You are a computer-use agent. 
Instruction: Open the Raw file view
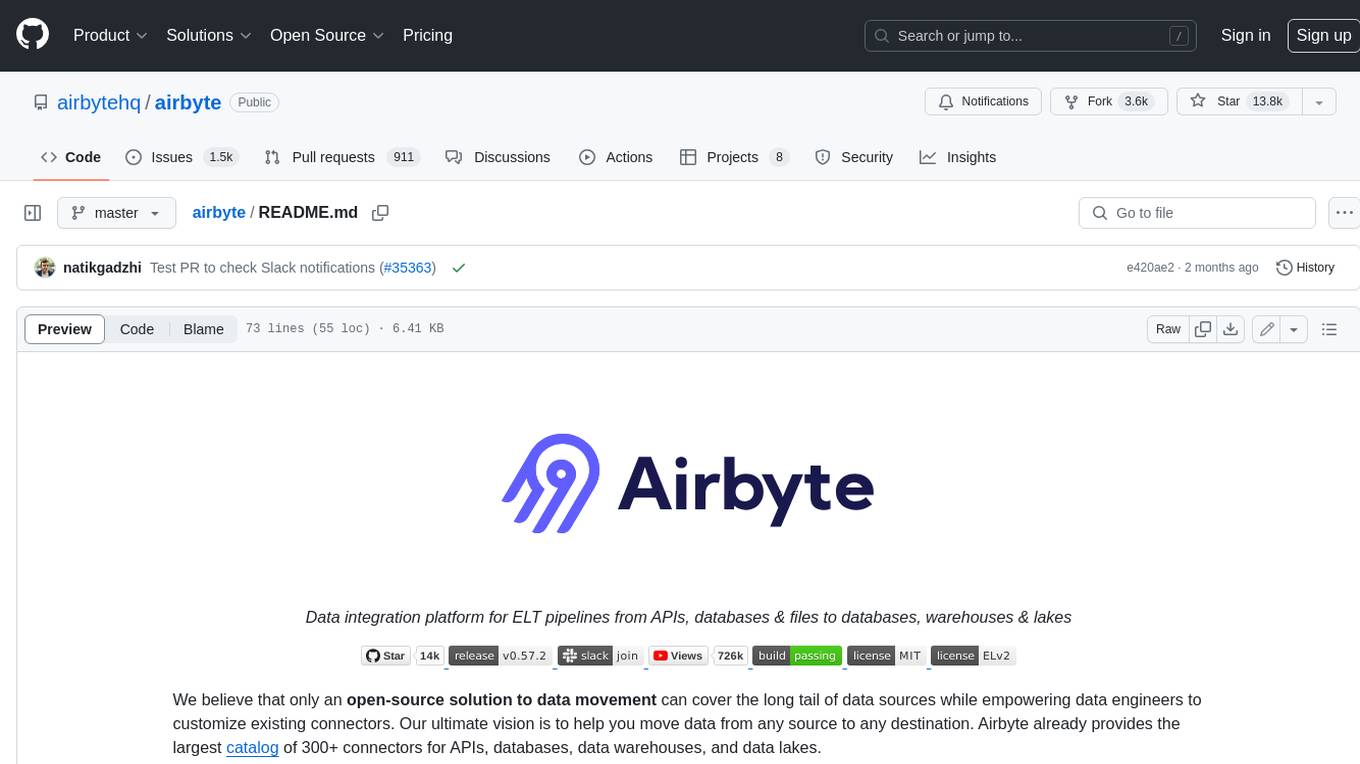(1168, 329)
